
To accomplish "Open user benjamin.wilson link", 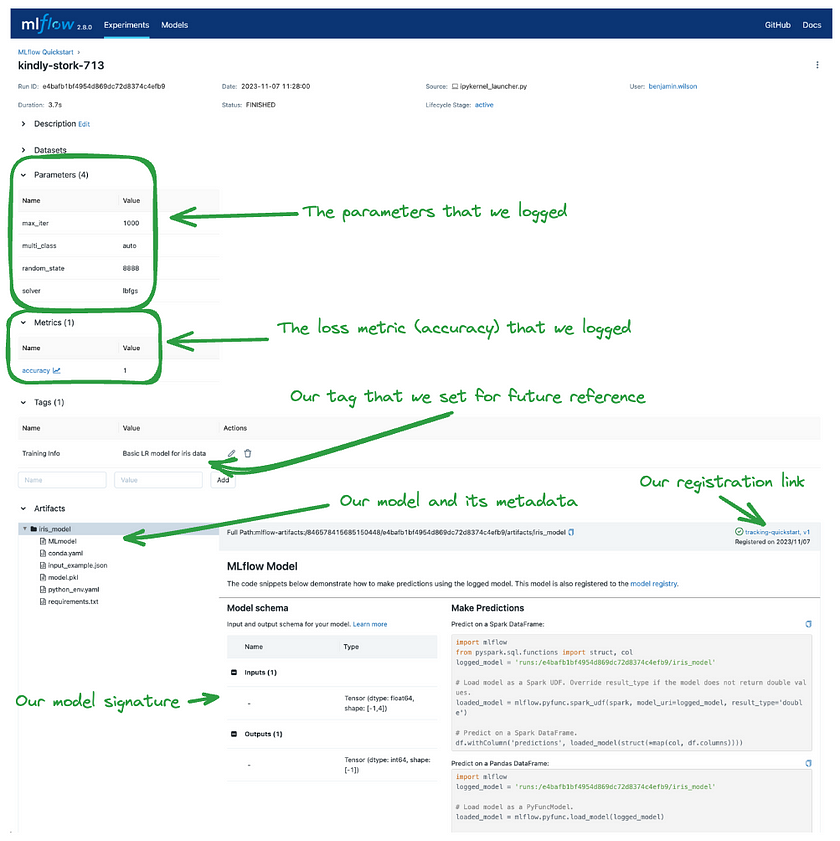I will (673, 86).
